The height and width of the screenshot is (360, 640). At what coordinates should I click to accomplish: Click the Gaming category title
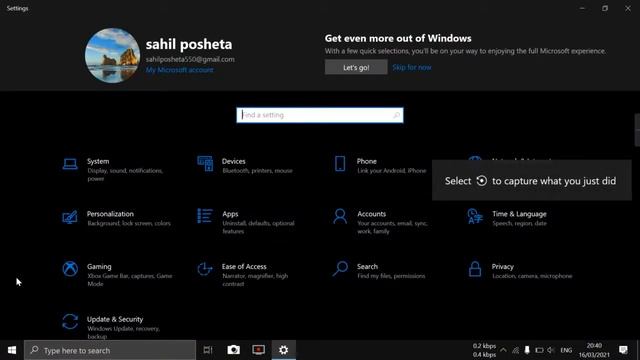coord(99,267)
